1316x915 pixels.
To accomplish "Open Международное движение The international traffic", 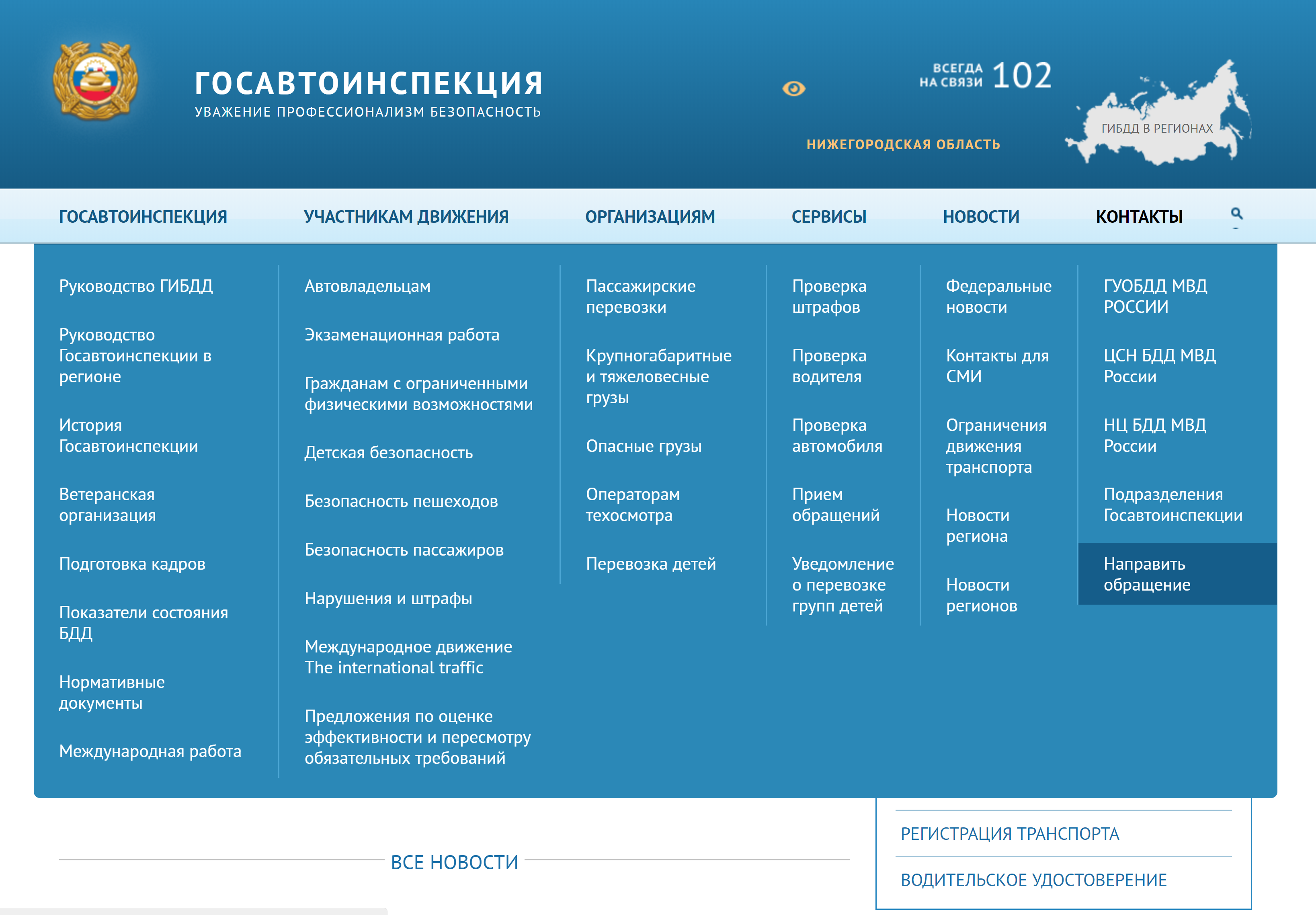I will pyautogui.click(x=408, y=657).
